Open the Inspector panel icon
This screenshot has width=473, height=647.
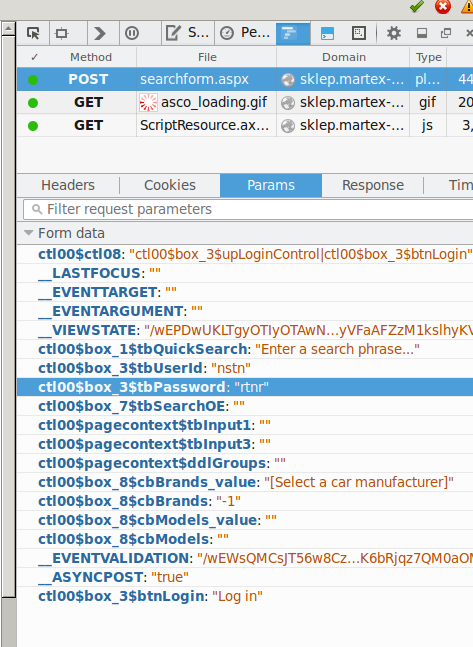point(61,33)
